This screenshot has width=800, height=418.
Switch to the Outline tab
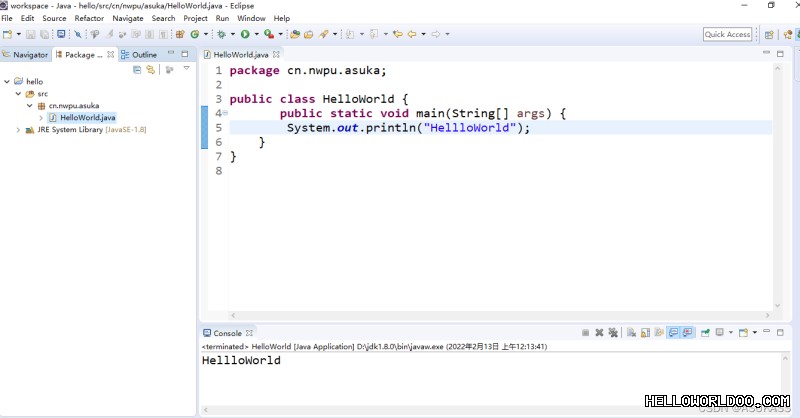(x=139, y=55)
